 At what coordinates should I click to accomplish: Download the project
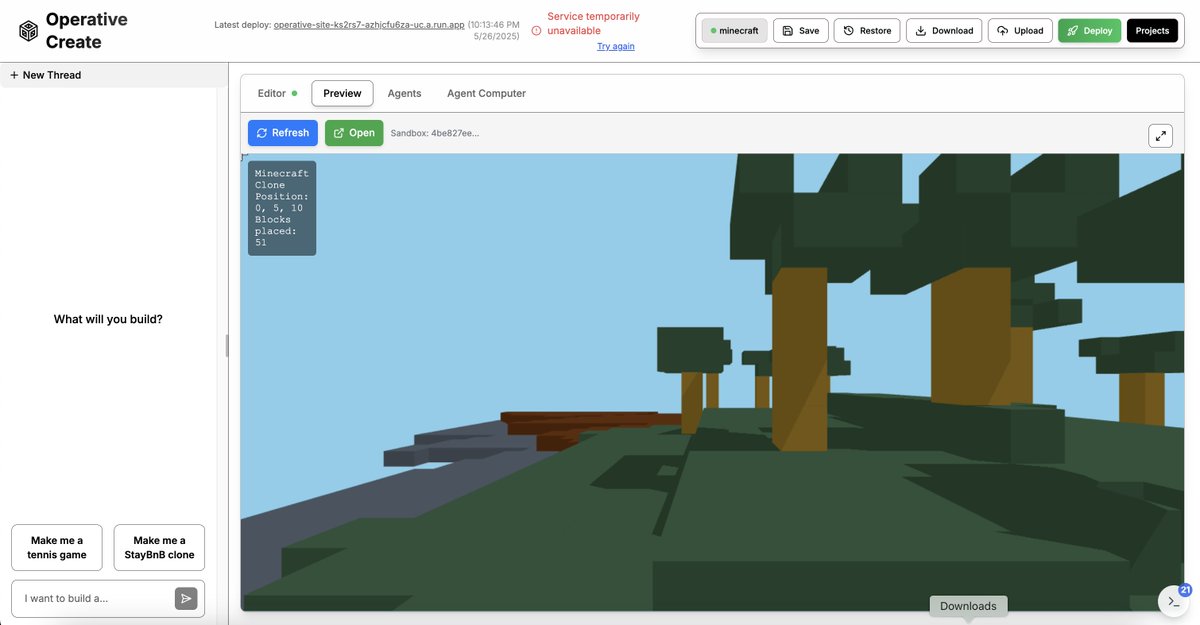point(944,31)
